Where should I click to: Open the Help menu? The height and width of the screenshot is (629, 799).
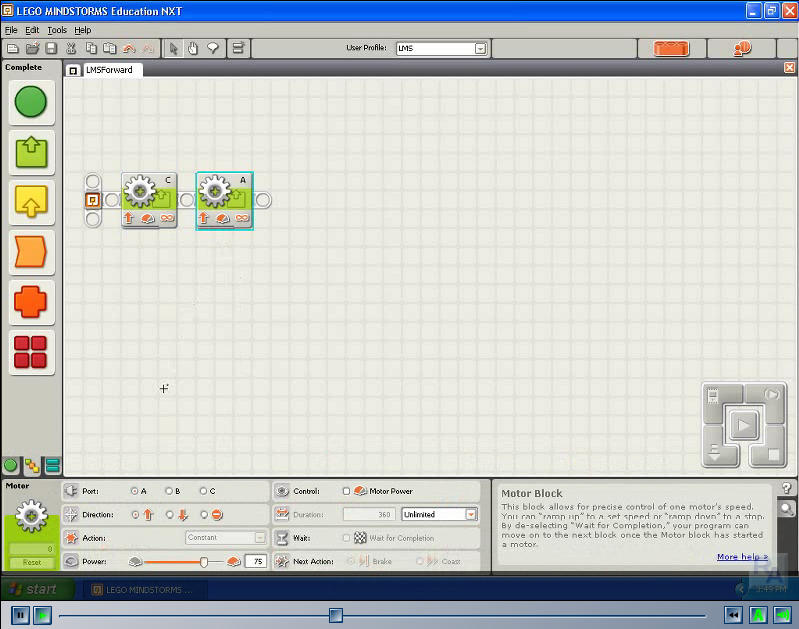tap(83, 30)
